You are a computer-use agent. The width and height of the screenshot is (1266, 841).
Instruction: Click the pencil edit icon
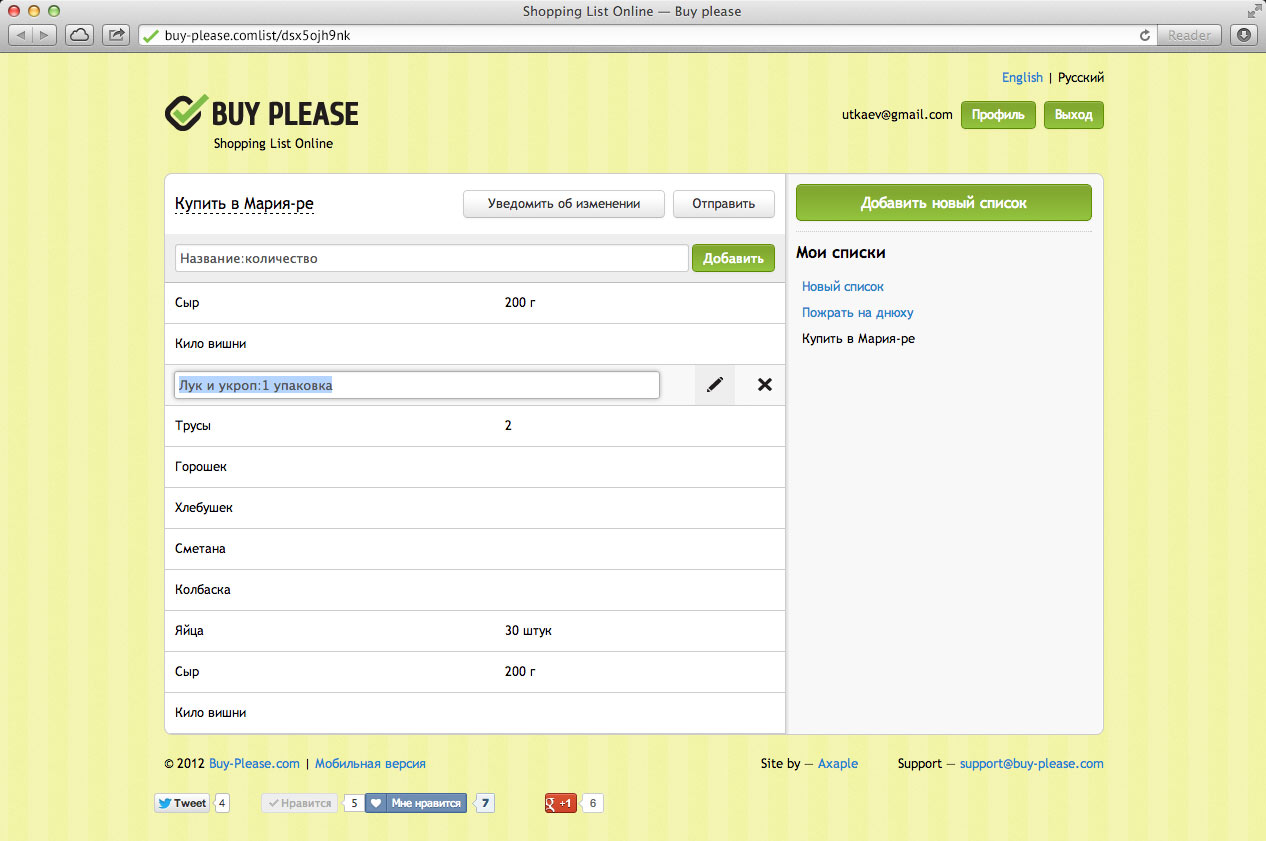(x=714, y=385)
